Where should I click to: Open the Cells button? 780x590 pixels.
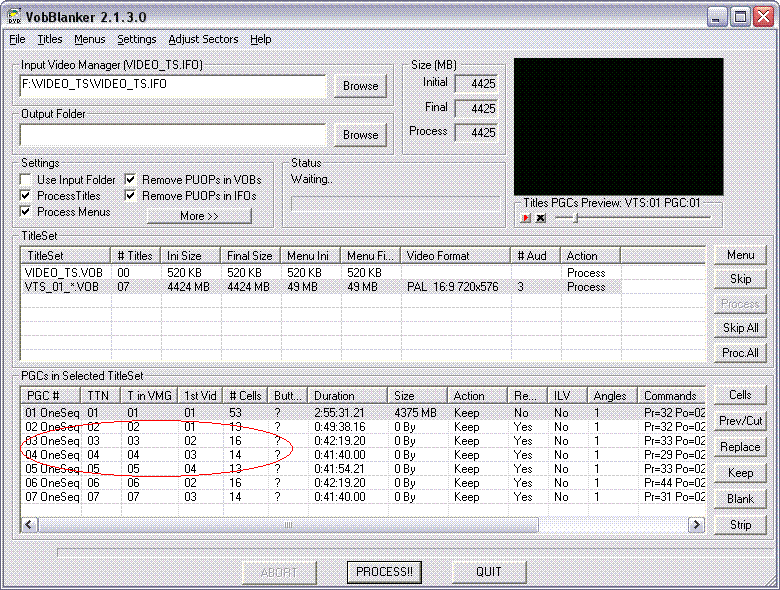click(740, 395)
